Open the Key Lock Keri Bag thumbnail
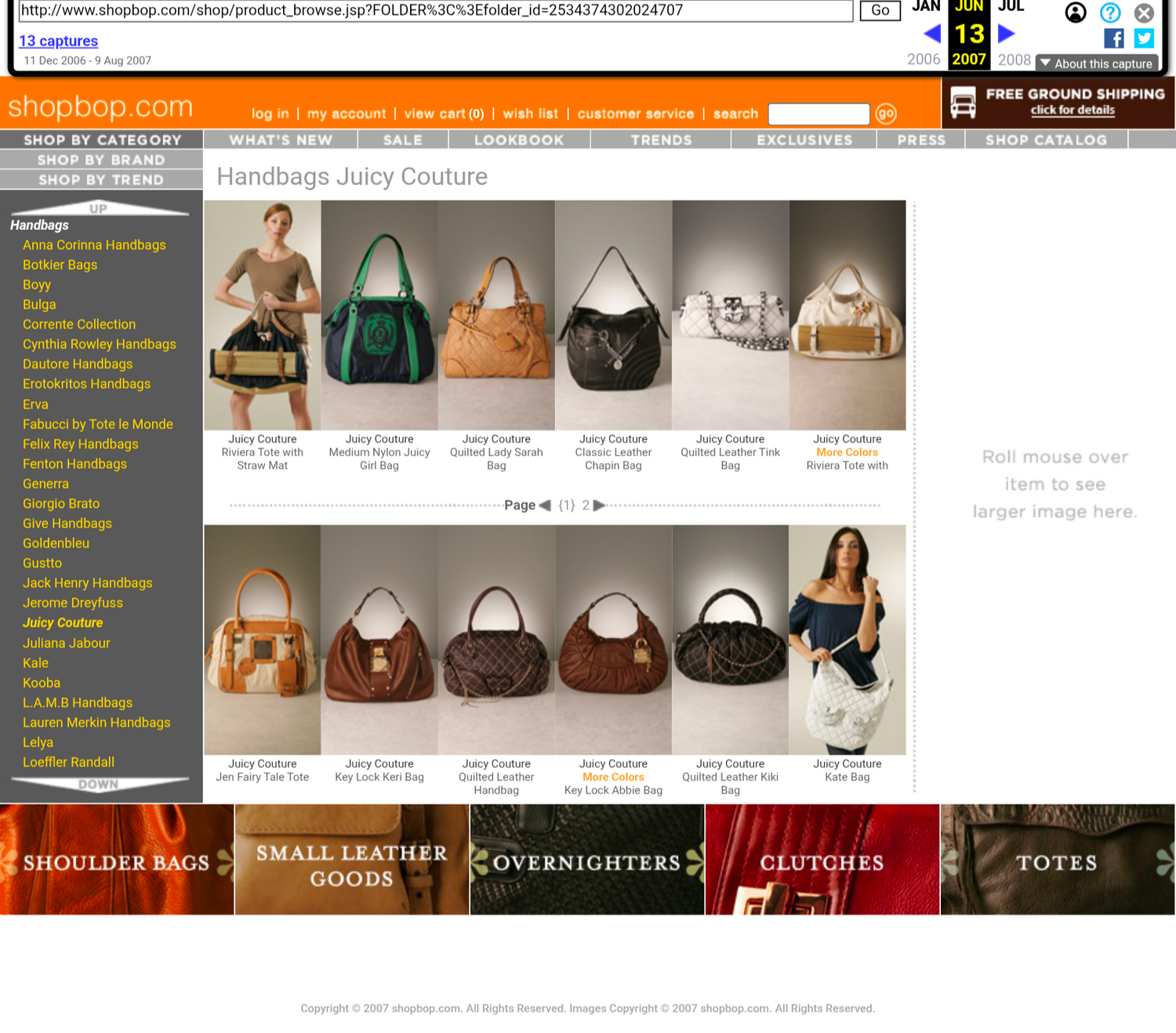Image resolution: width=1176 pixels, height=1033 pixels. [379, 640]
